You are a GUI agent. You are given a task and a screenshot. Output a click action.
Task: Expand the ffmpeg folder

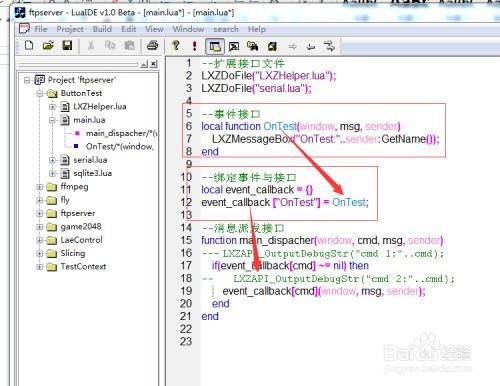(x=40, y=187)
